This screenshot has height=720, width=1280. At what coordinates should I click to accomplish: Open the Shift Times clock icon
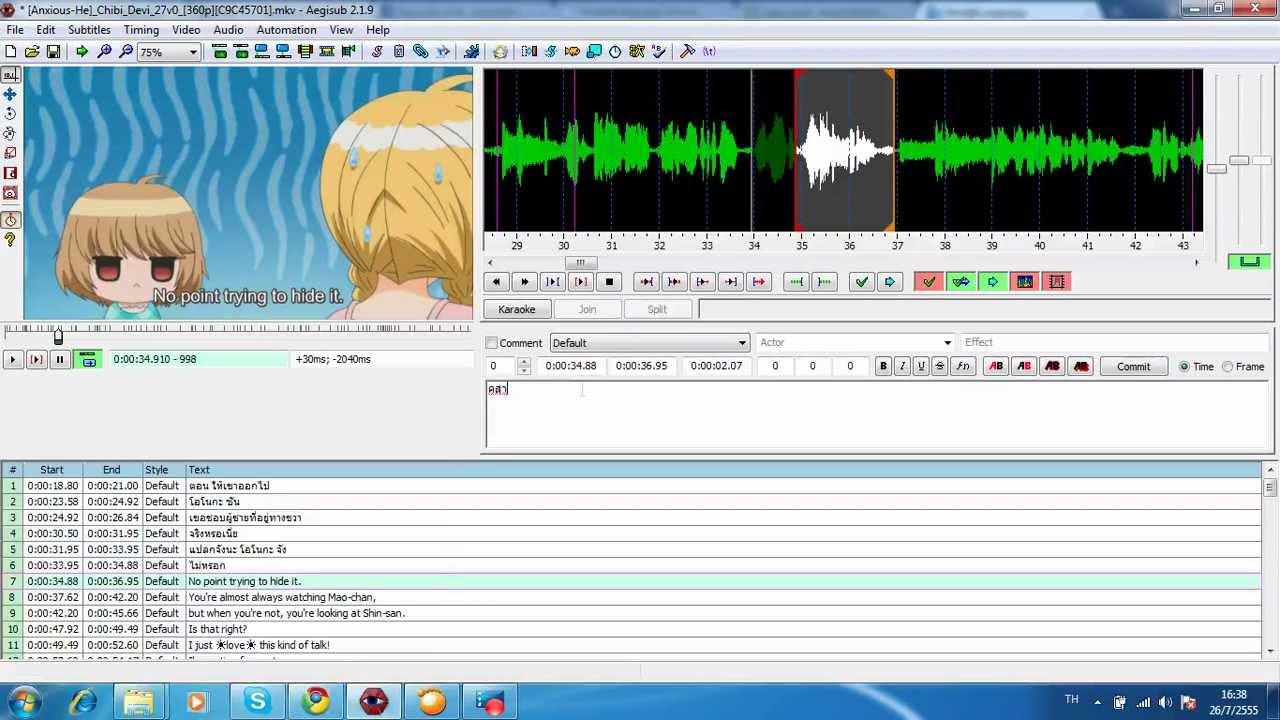(615, 51)
